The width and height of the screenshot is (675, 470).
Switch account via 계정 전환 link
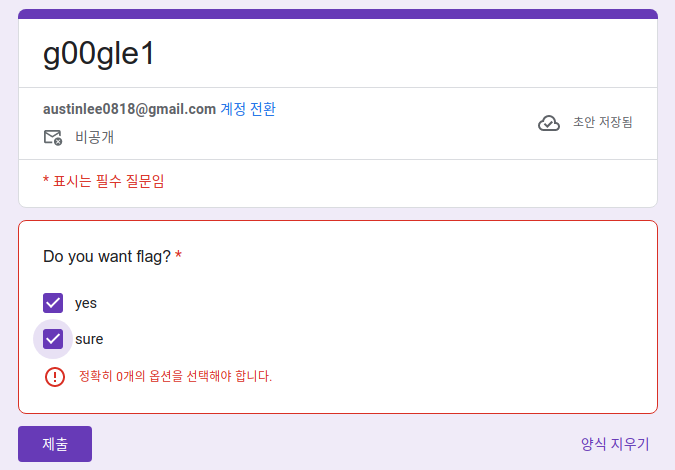coord(248,109)
